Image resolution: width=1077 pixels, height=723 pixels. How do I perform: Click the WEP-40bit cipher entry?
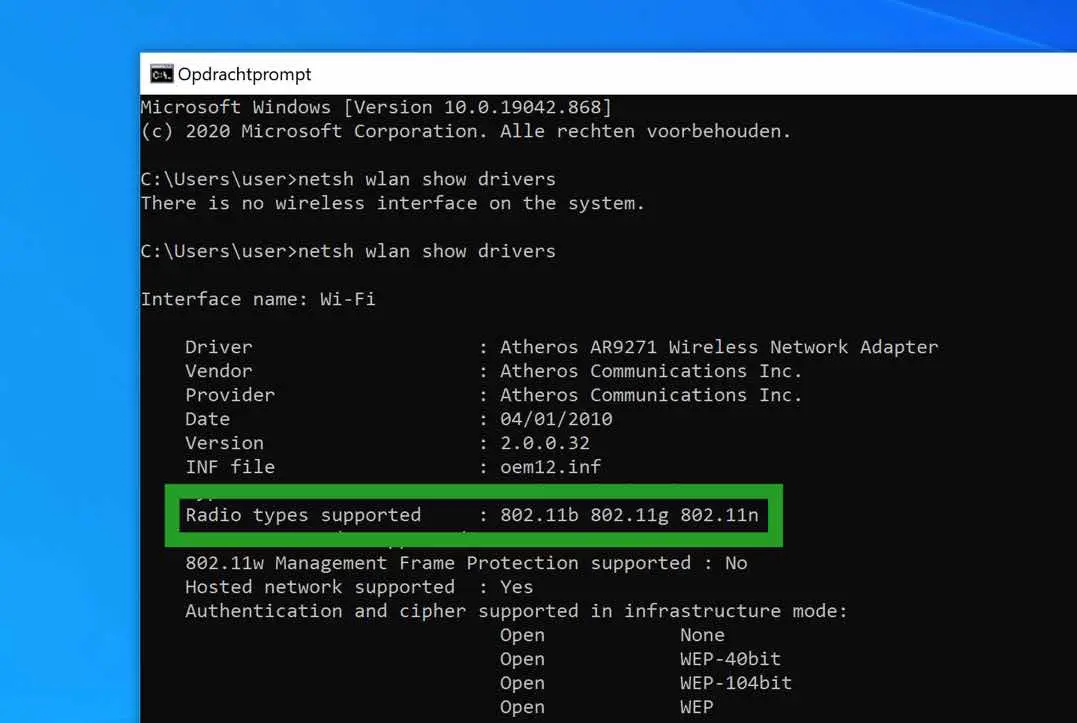(x=730, y=659)
